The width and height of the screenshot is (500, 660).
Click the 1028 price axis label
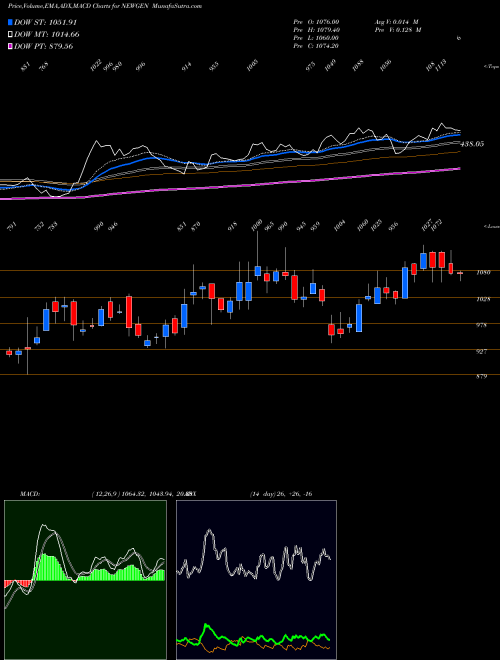pyautogui.click(x=482, y=299)
